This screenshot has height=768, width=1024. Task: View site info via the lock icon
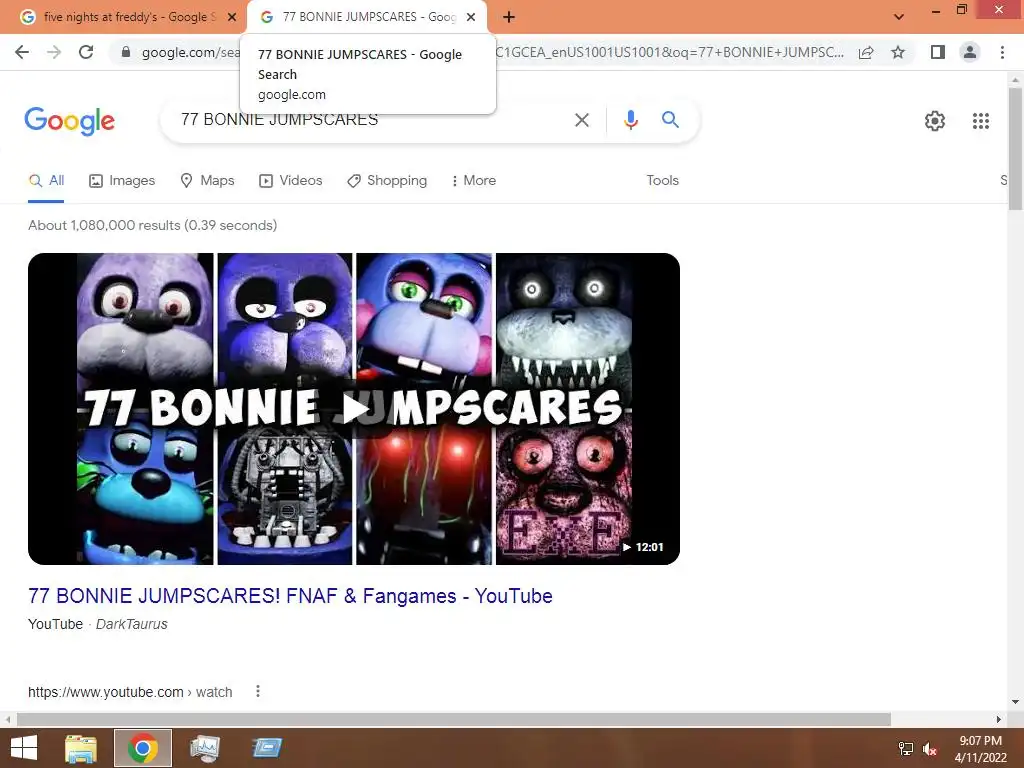[126, 52]
